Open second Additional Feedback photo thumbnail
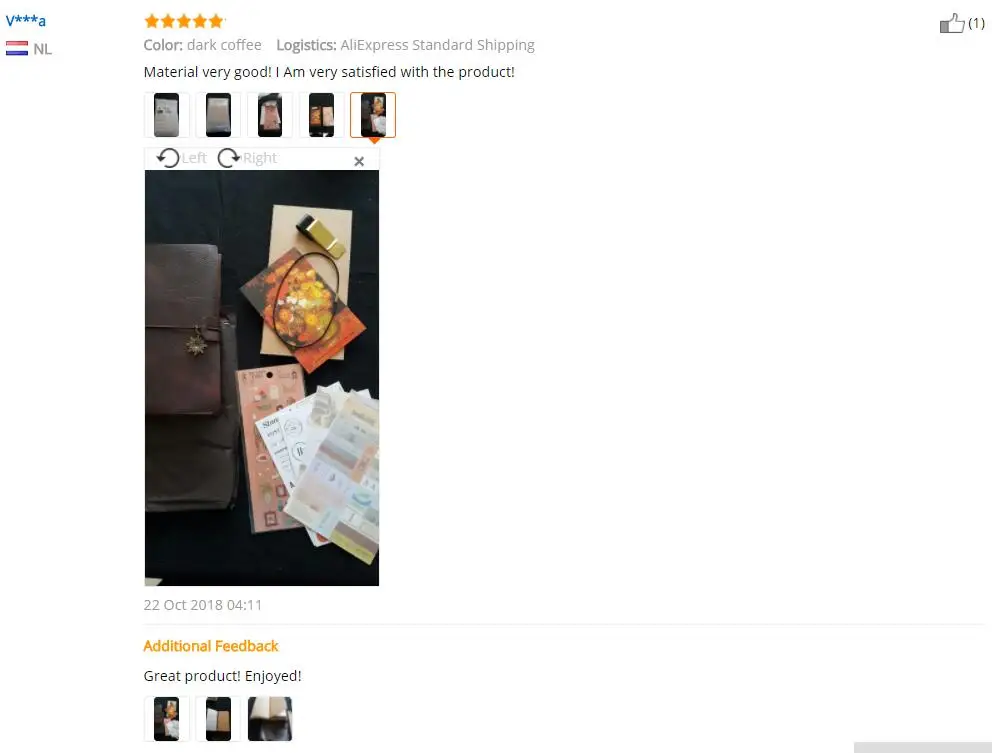The height and width of the screenshot is (753, 992). pos(218,719)
